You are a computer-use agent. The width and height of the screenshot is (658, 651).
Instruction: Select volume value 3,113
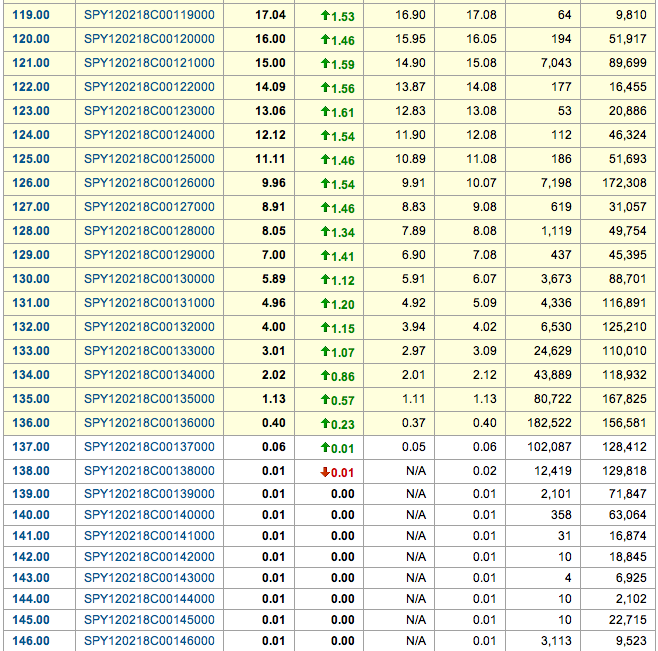[556, 641]
